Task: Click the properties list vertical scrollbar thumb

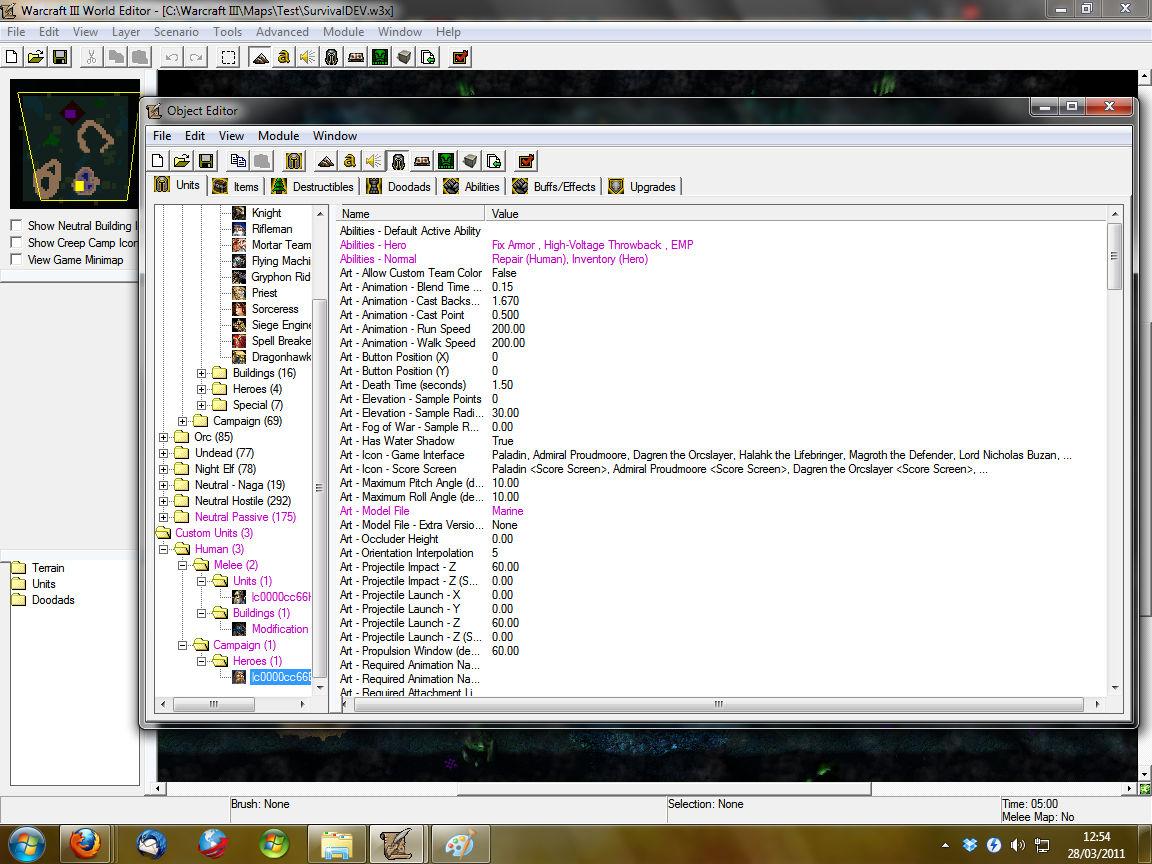Action: [1115, 256]
